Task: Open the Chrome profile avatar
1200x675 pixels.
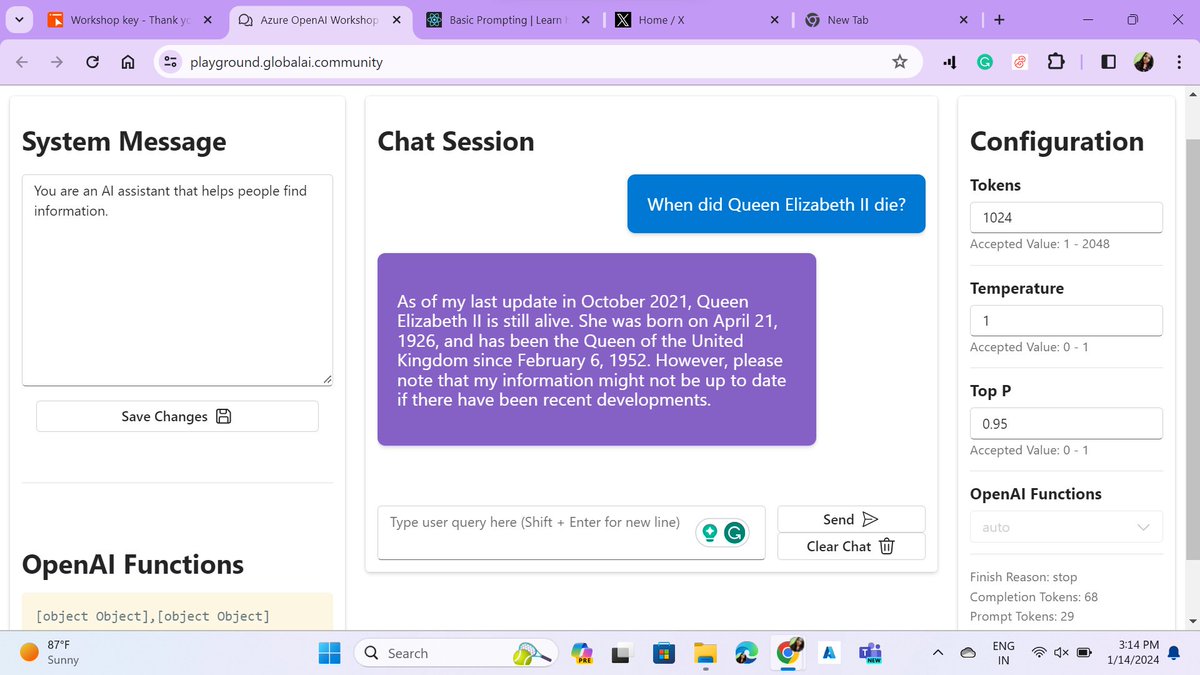Action: coord(1143,62)
